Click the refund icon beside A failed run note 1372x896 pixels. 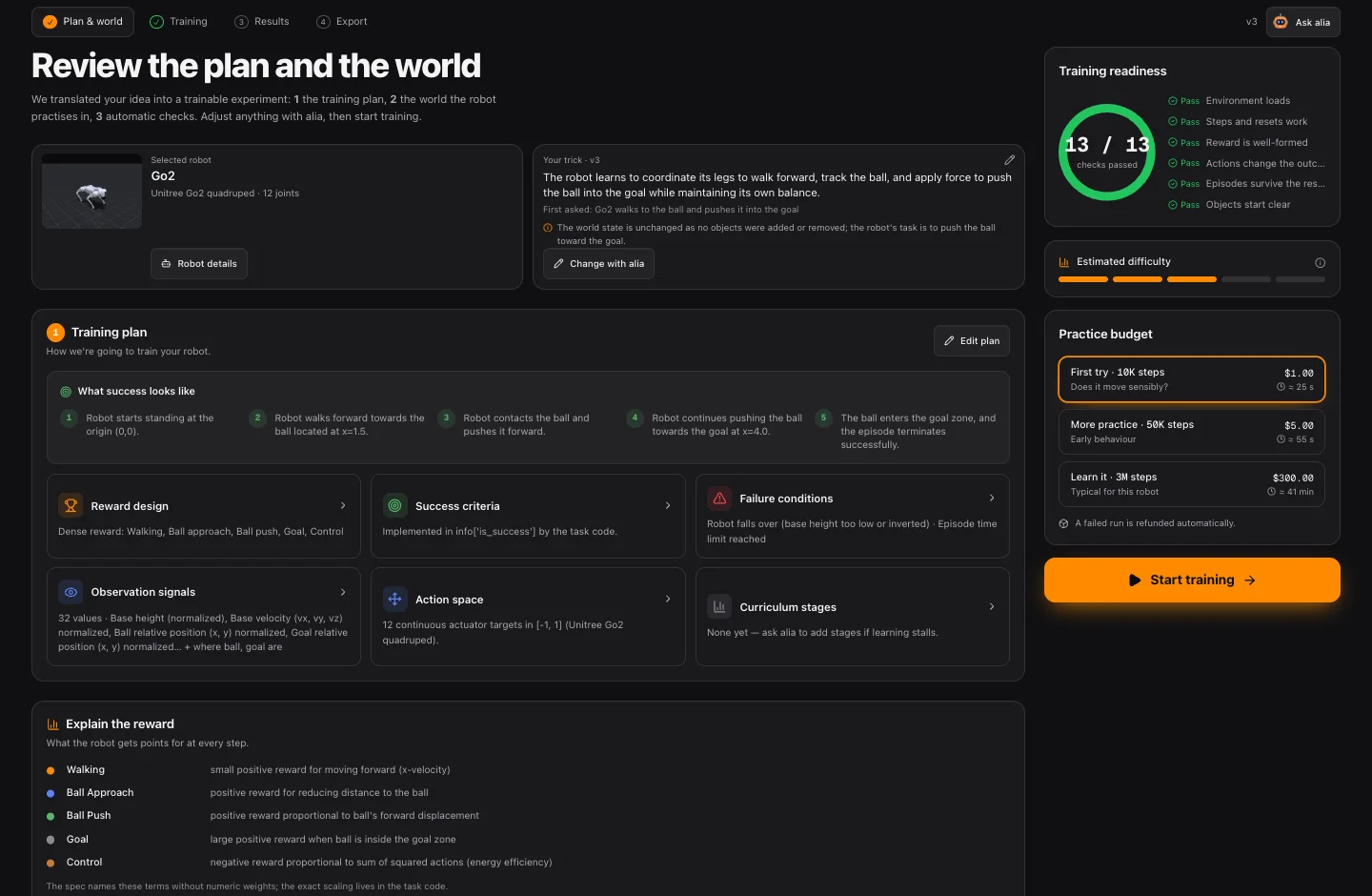tap(1063, 523)
